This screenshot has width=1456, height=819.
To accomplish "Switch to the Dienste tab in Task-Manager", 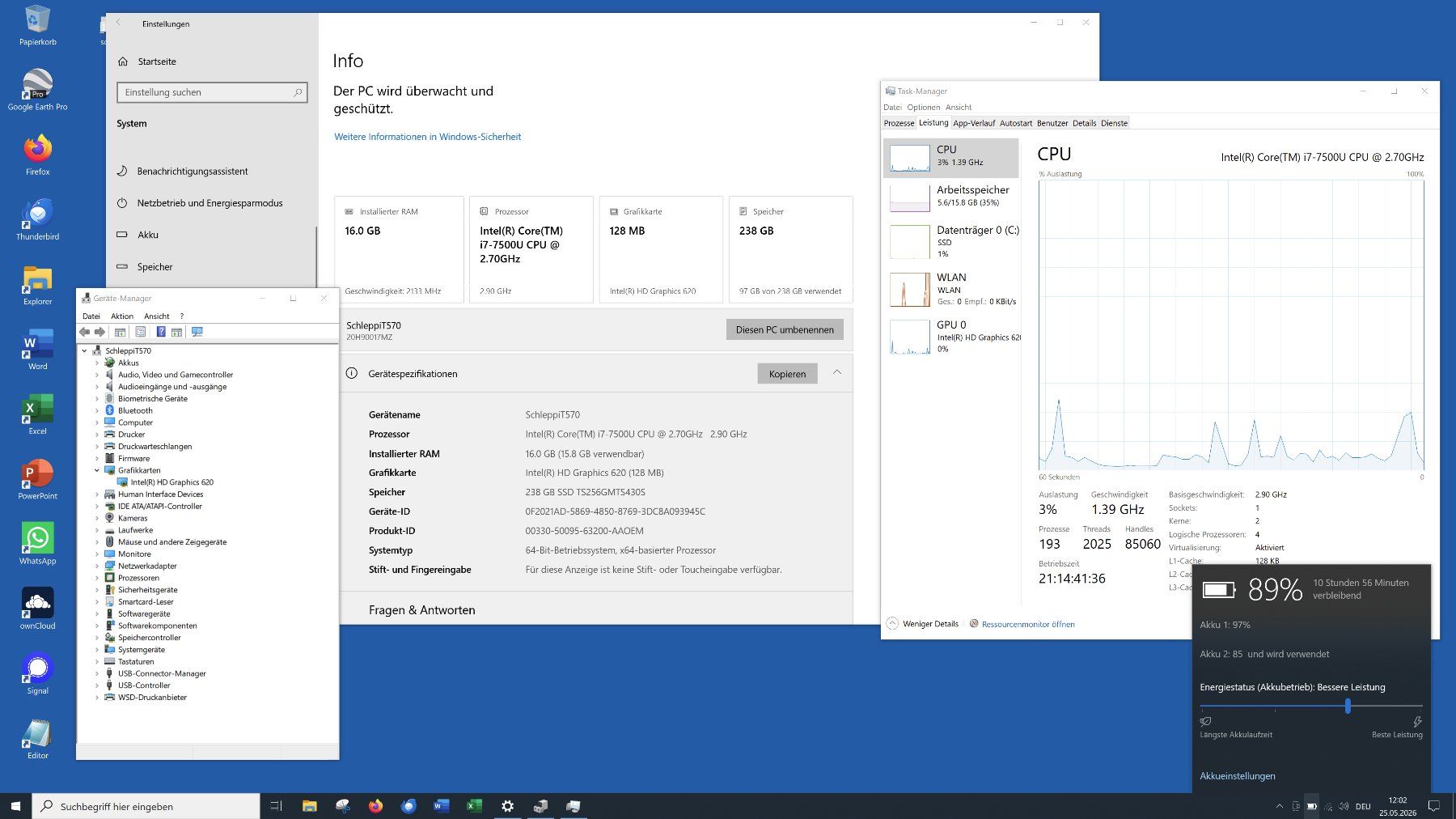I will pos(1114,123).
